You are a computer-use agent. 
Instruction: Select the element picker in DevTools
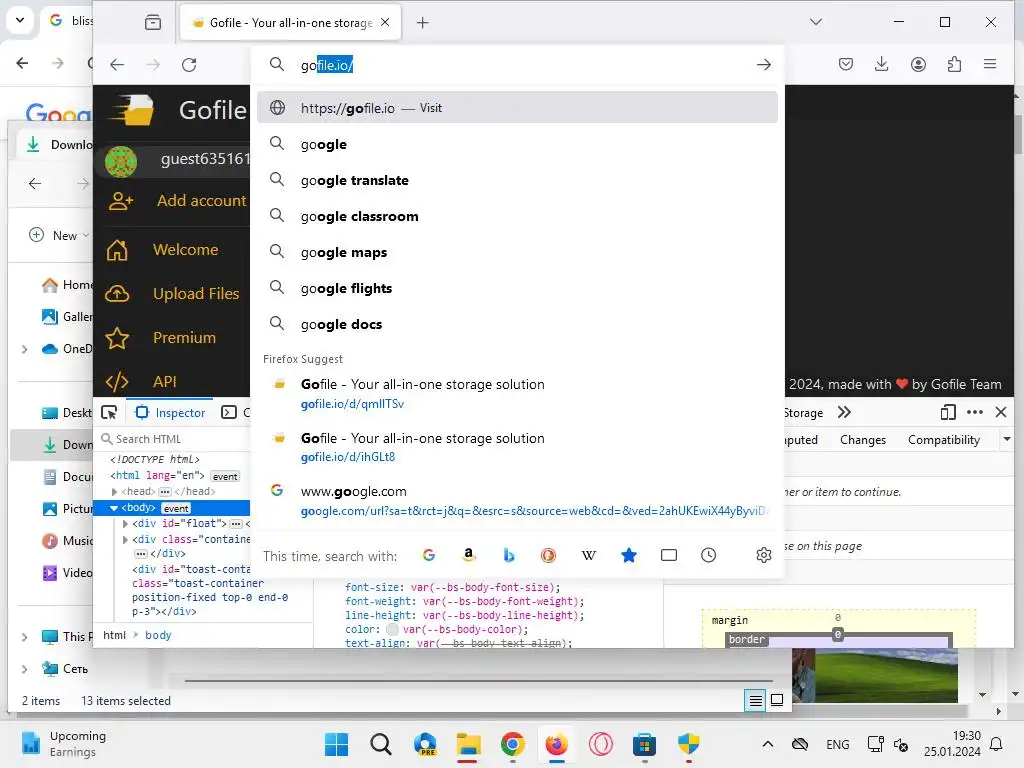(109, 412)
